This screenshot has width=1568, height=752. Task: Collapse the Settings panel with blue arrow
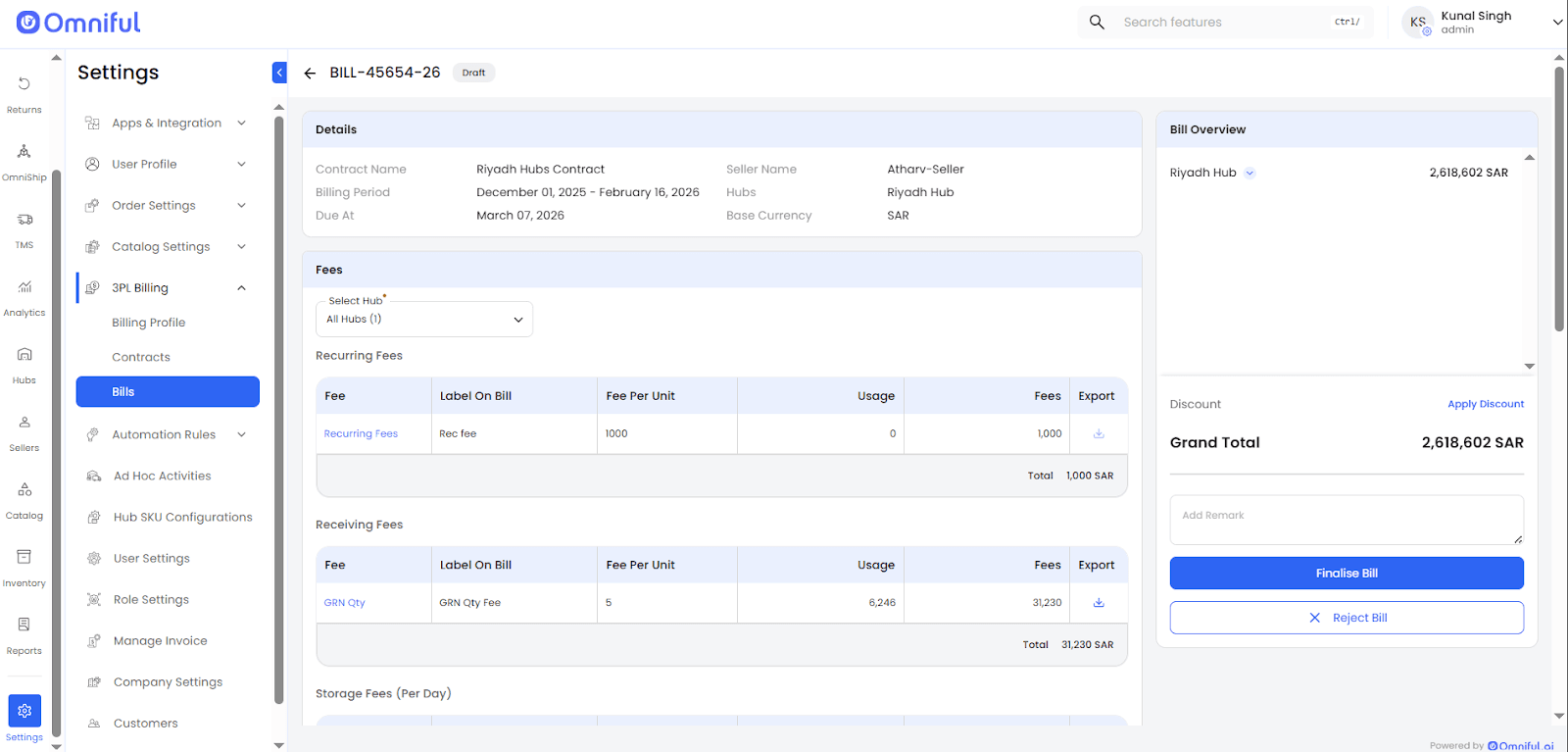(x=279, y=73)
